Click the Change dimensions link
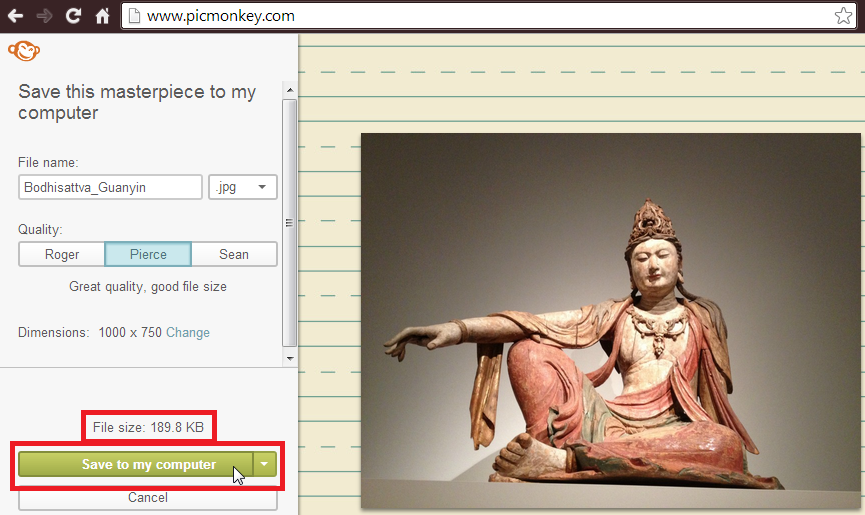Image resolution: width=865 pixels, height=515 pixels. point(188,332)
